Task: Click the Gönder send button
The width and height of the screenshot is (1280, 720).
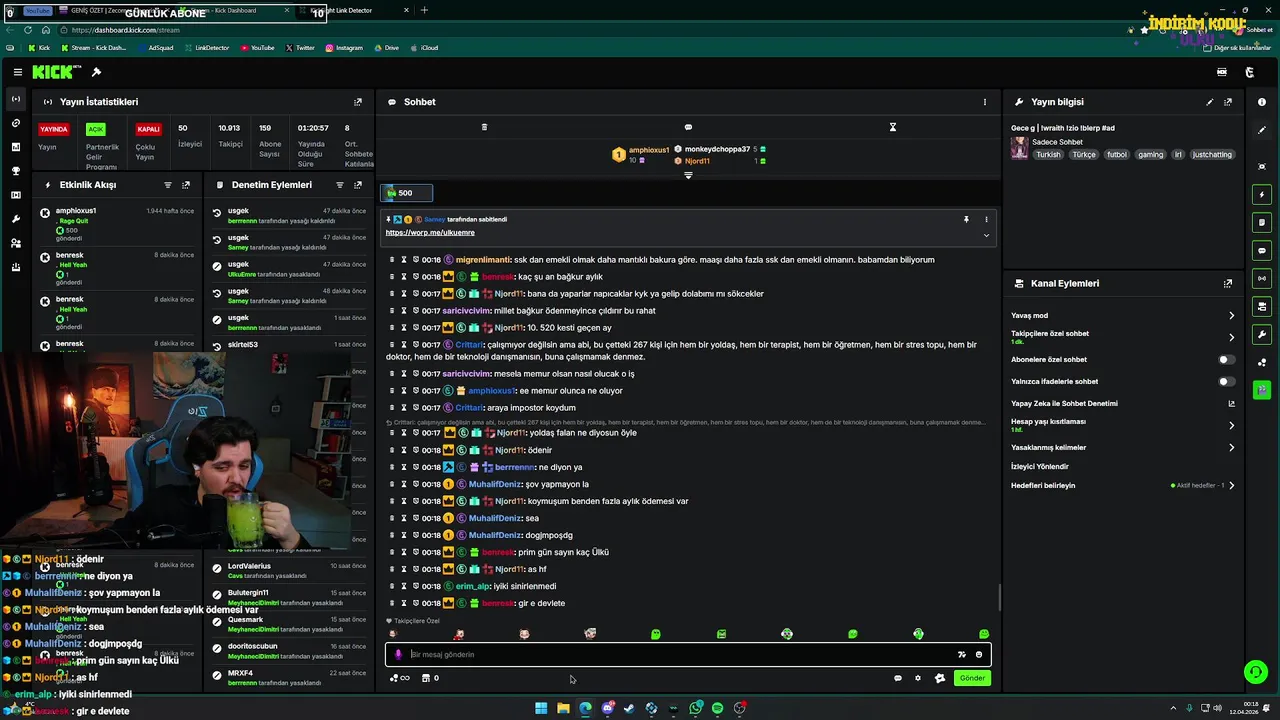Action: coord(972,678)
